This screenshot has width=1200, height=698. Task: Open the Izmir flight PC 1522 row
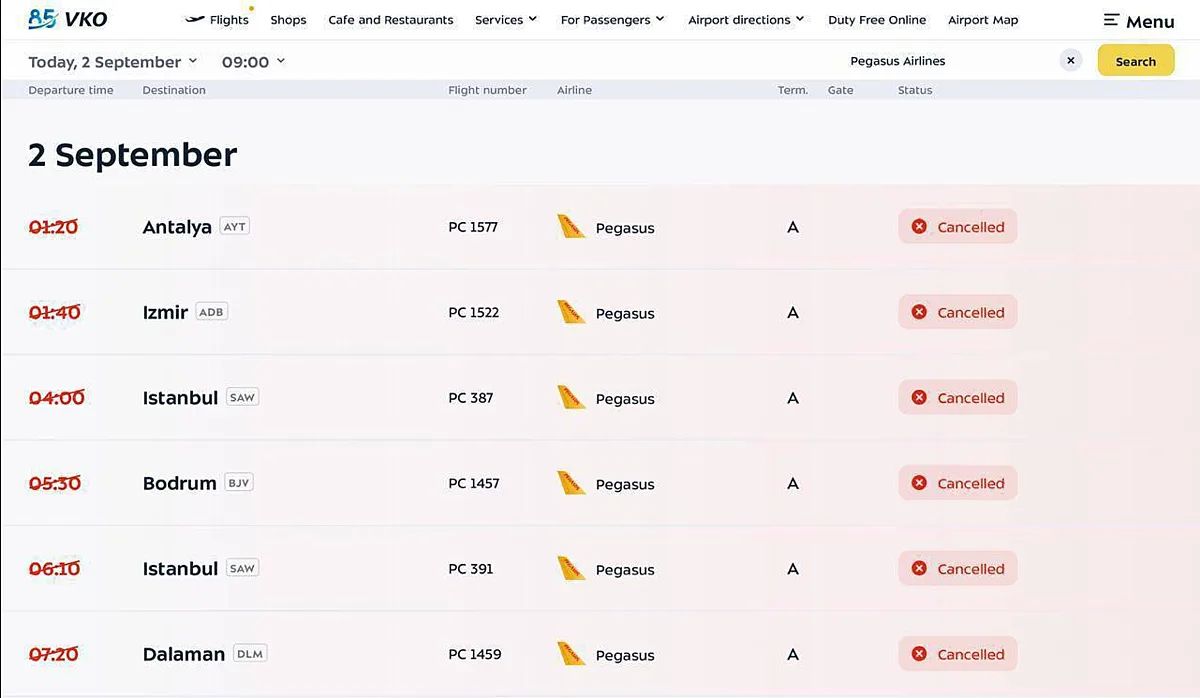pyautogui.click(x=600, y=312)
